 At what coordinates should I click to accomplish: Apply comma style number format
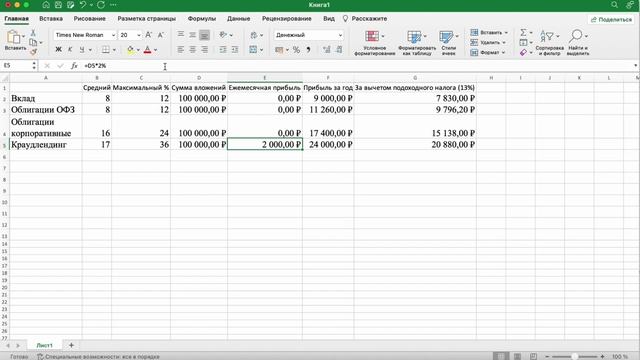(309, 50)
